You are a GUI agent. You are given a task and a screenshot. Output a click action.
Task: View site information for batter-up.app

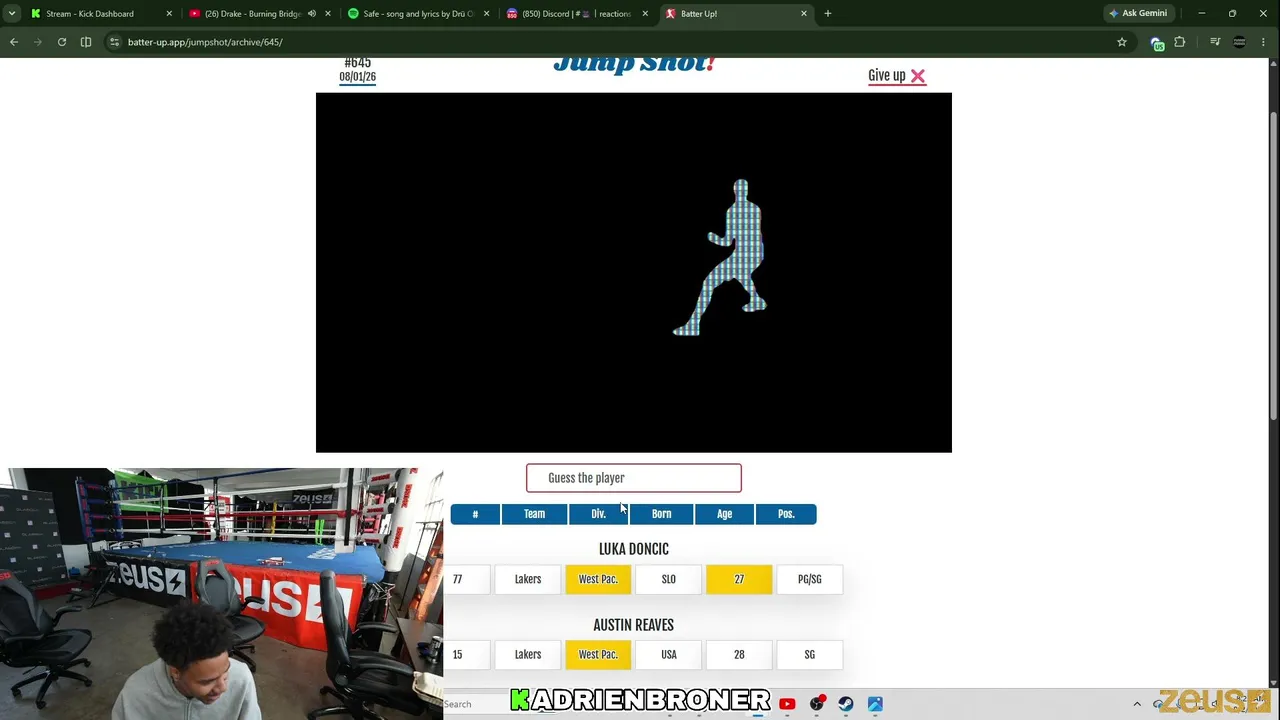(114, 42)
